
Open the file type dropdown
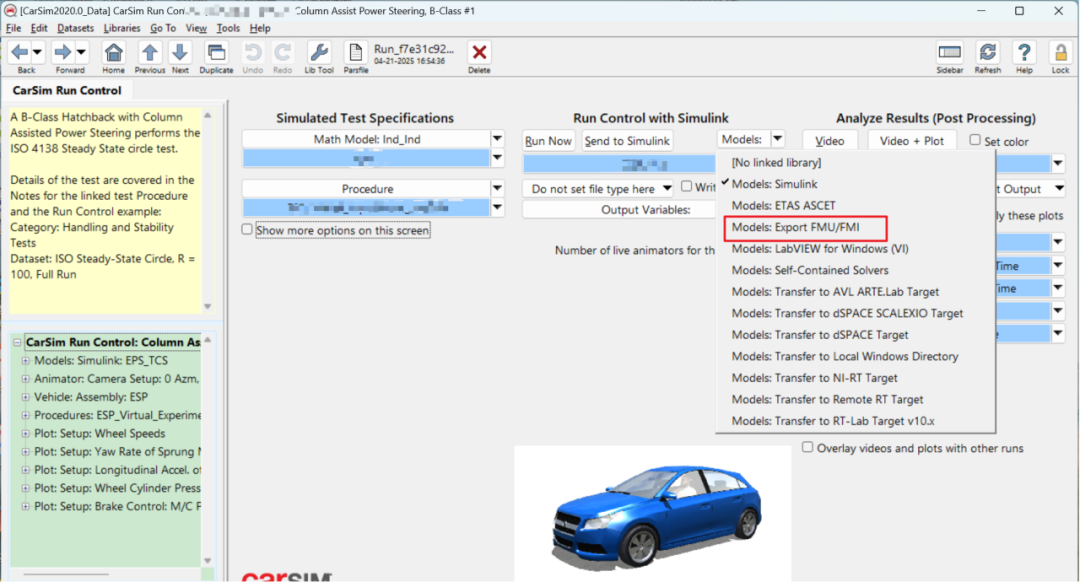(x=598, y=189)
